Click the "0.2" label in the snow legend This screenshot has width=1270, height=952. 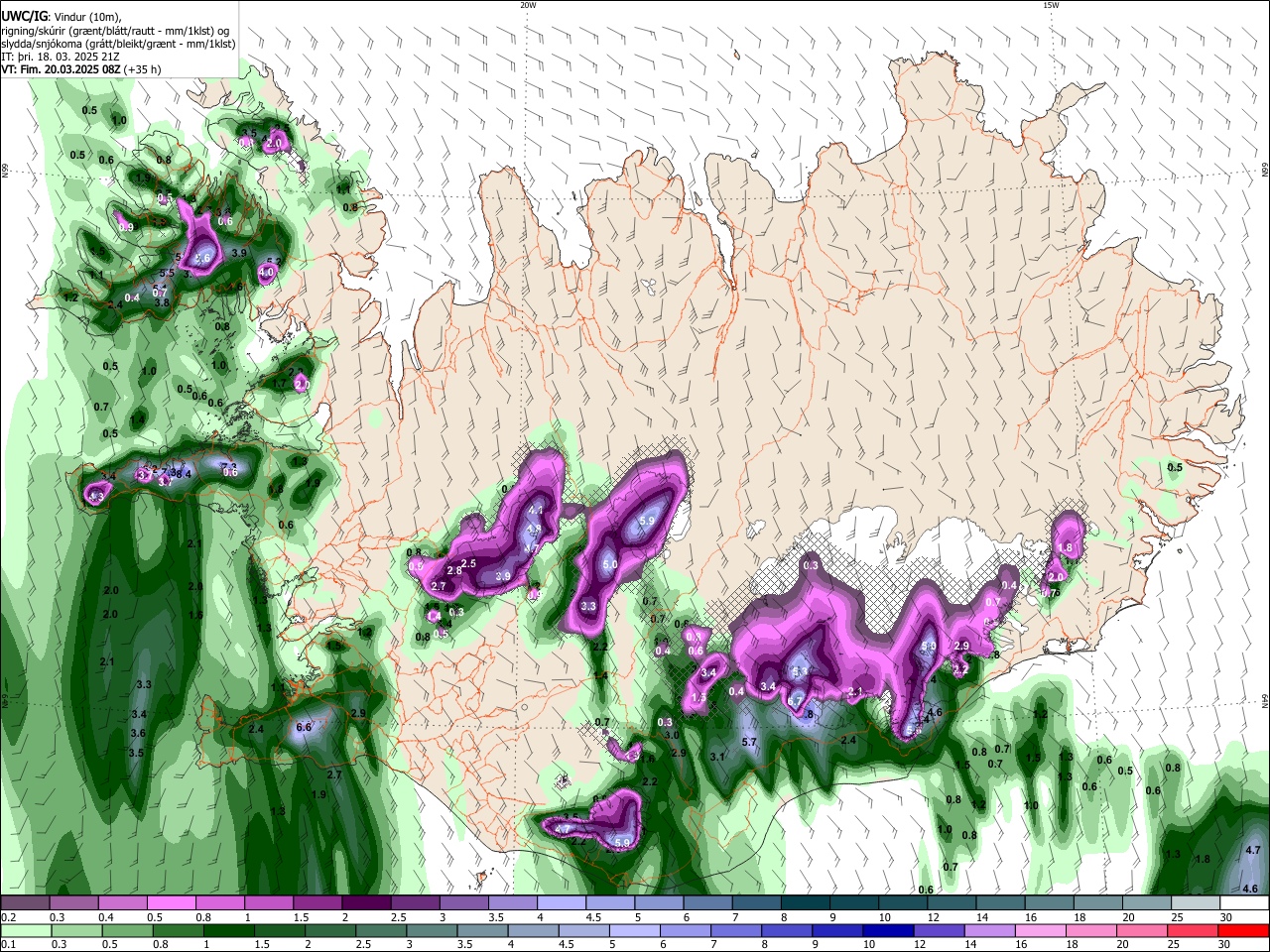tap(7, 916)
